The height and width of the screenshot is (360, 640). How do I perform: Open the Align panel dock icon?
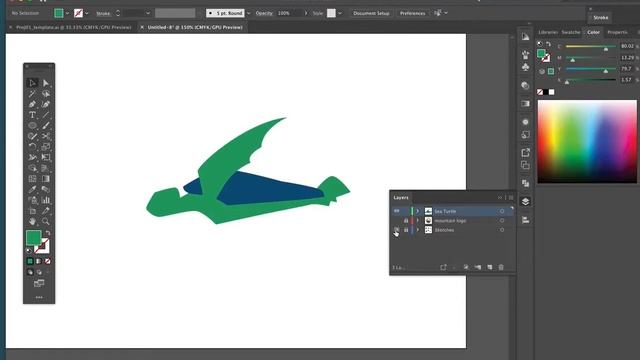[525, 220]
